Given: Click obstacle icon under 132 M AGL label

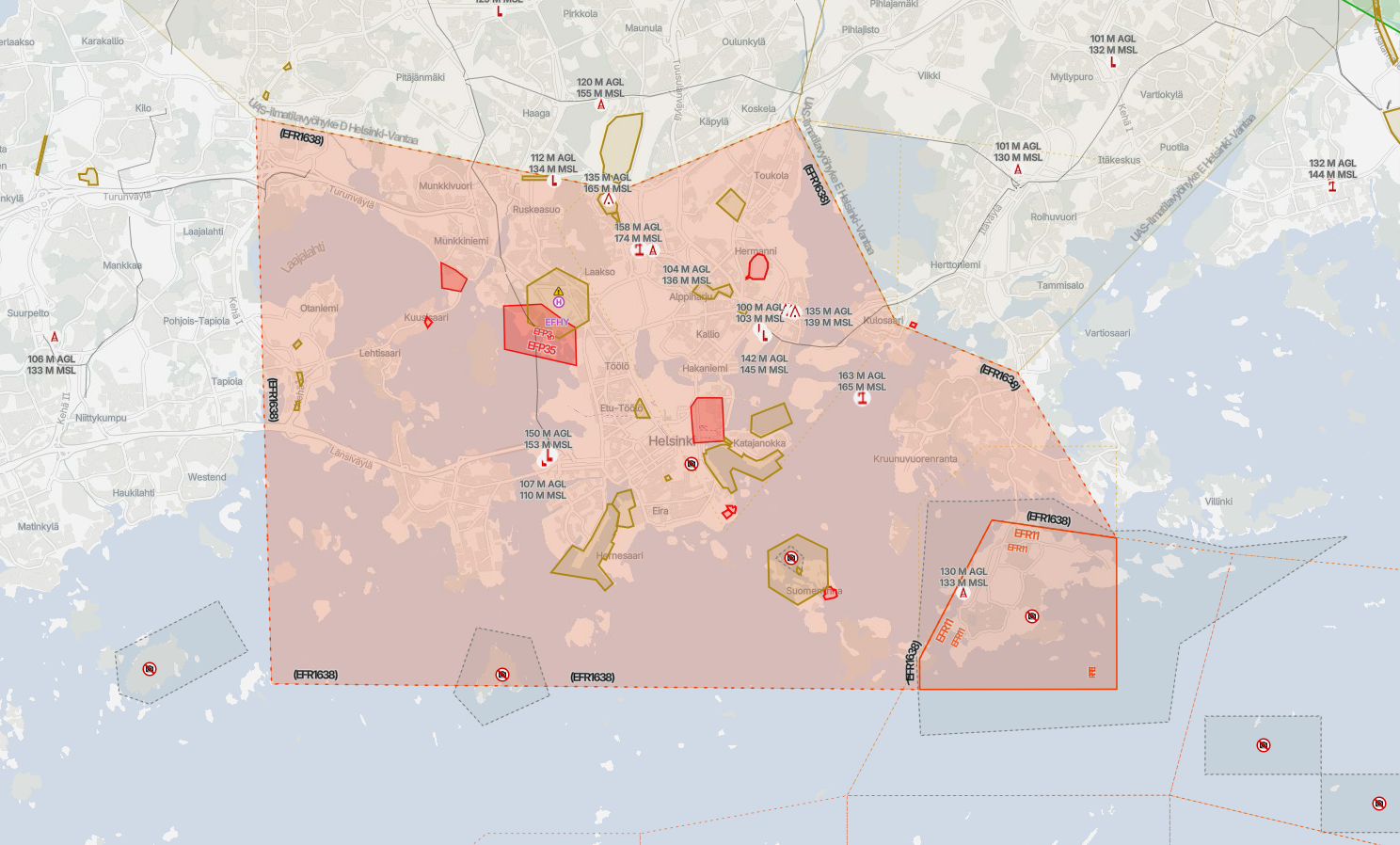Looking at the screenshot, I should [x=1331, y=186].
